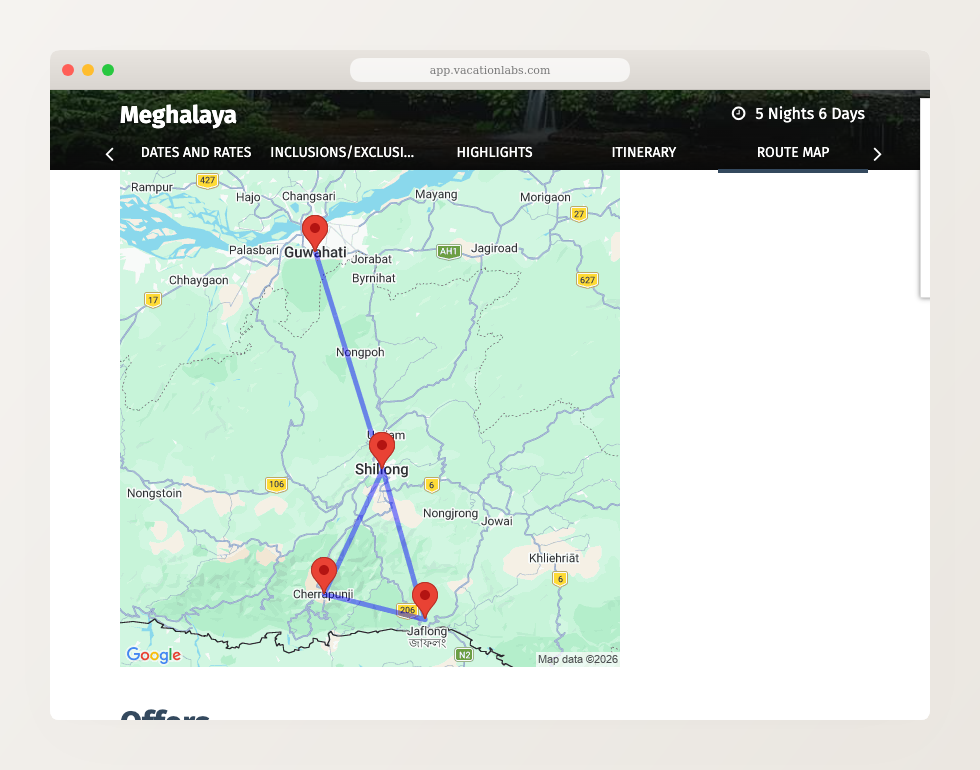Click the clock icon beside duration

738,114
